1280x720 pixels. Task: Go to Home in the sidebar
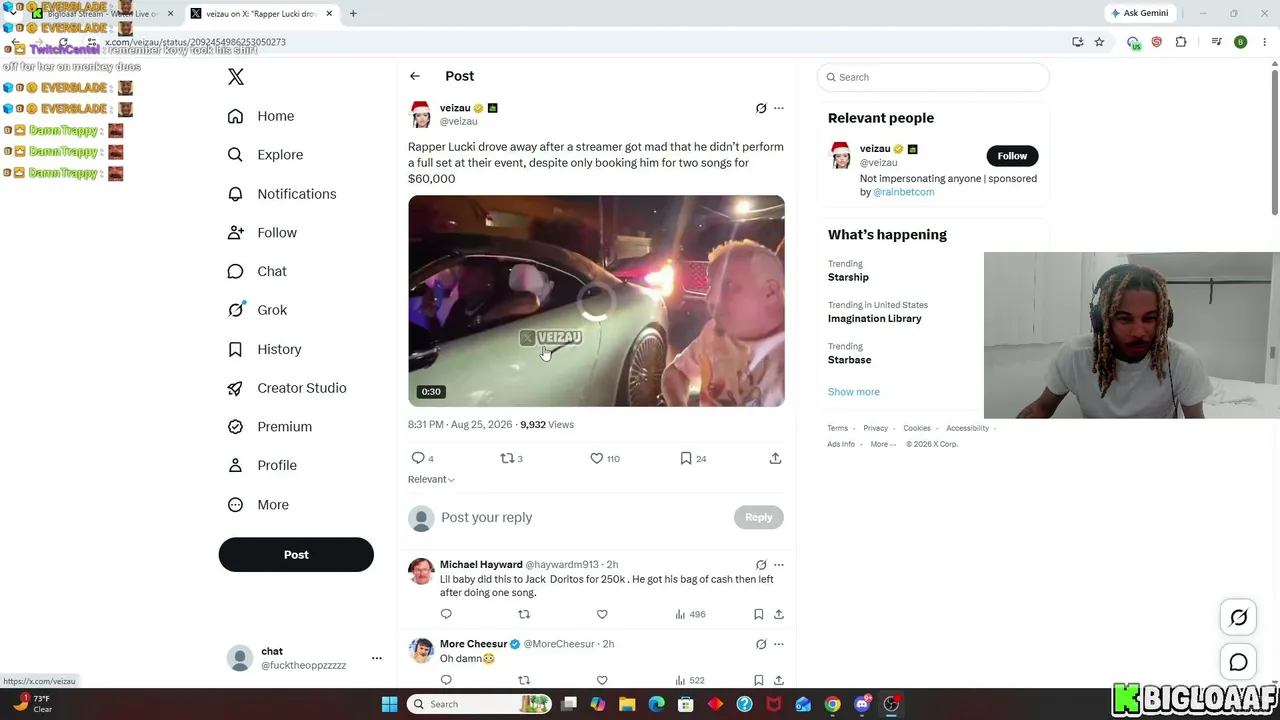261,116
